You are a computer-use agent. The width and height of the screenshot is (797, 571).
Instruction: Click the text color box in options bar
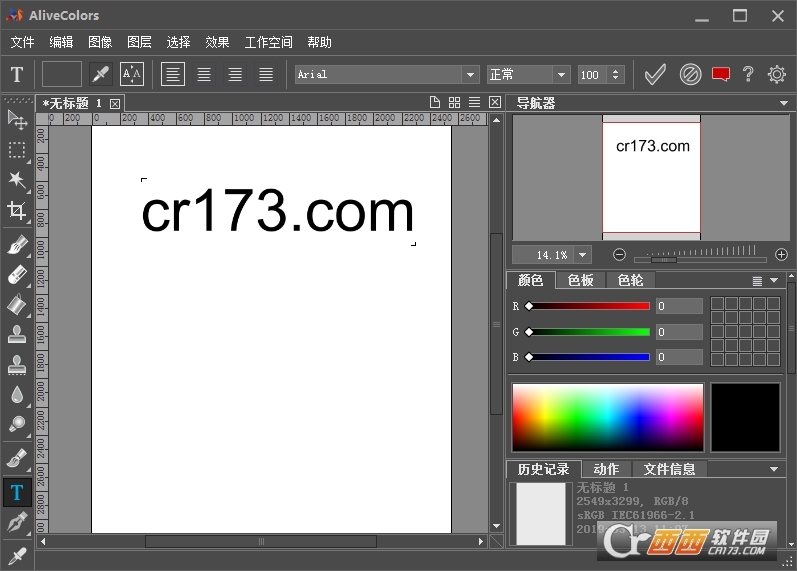coord(62,74)
